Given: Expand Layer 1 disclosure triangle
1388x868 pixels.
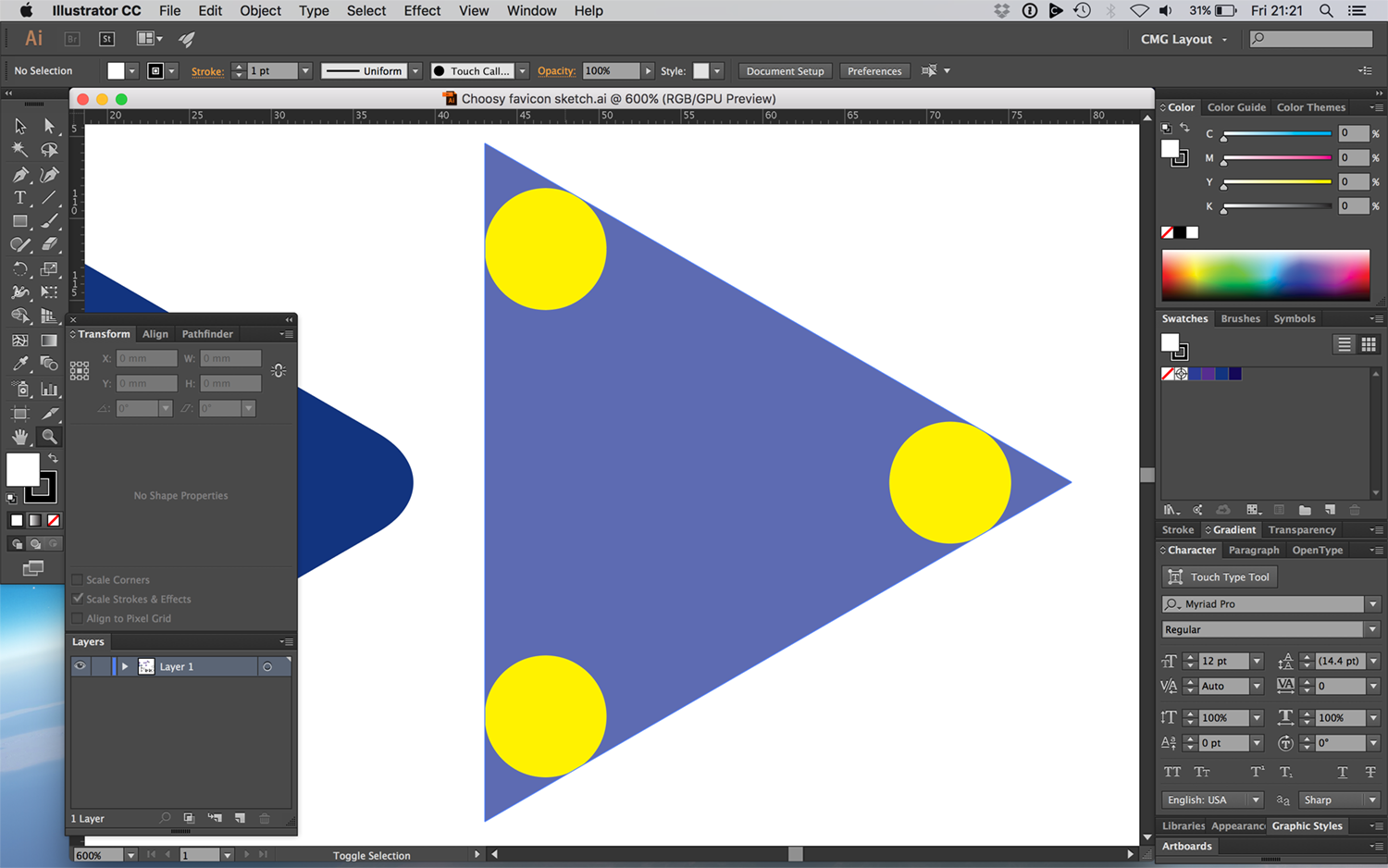Looking at the screenshot, I should [125, 666].
